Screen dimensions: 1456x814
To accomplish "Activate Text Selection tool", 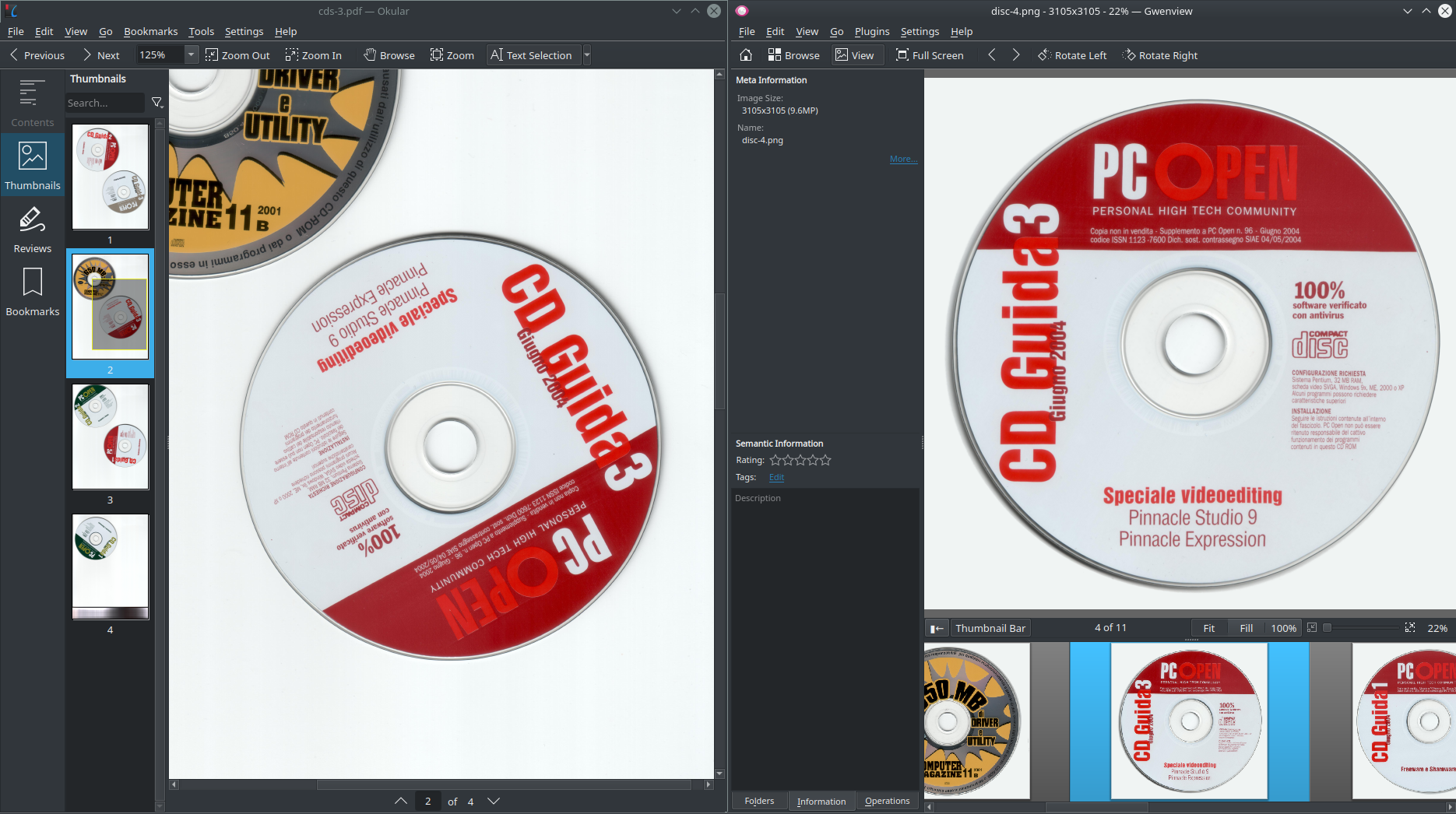I will click(x=532, y=55).
